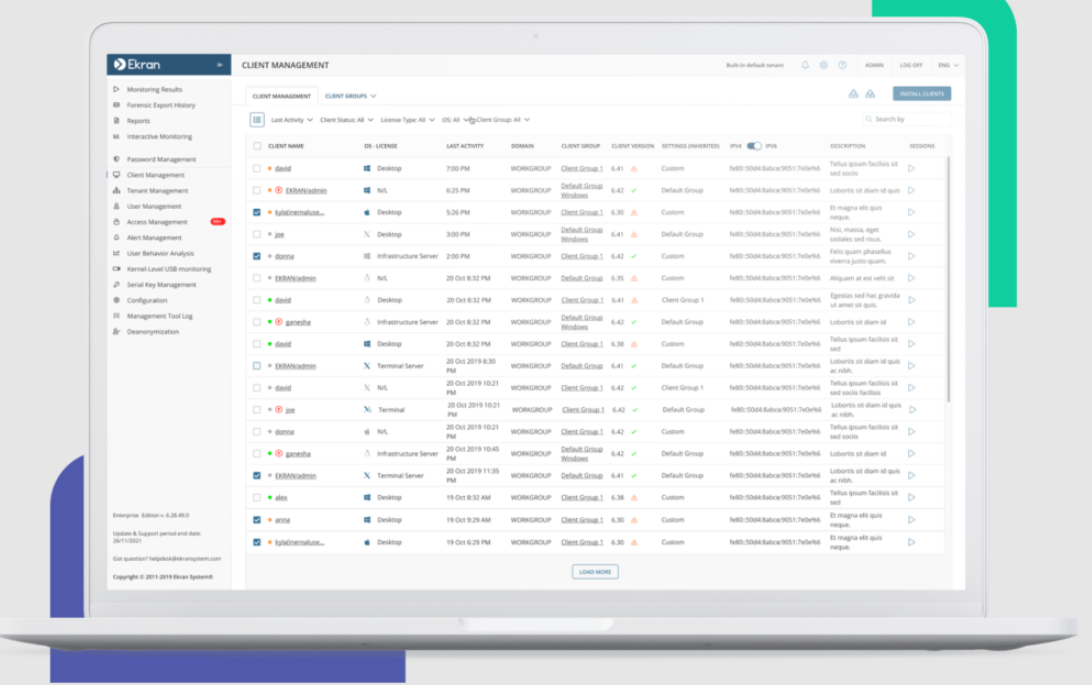Open the anna client name link
Image resolution: width=1092 pixels, height=685 pixels.
(x=282, y=519)
